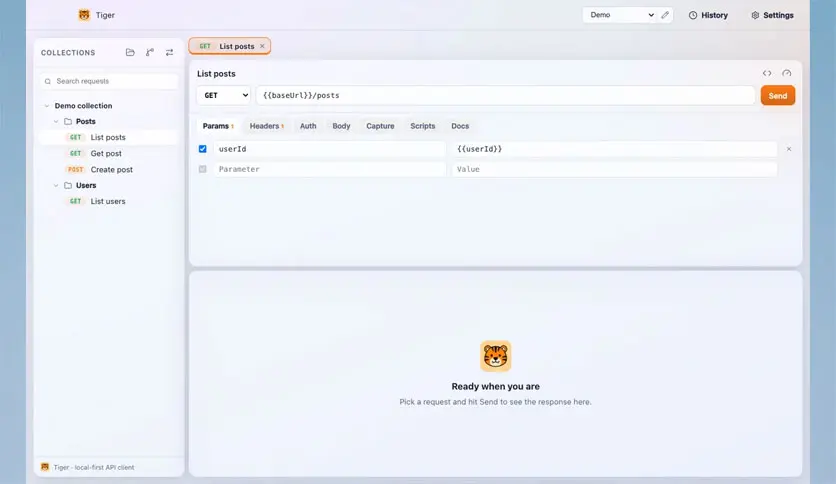Edit the Demo environment with pencil icon
The height and width of the screenshot is (484, 836).
point(665,15)
